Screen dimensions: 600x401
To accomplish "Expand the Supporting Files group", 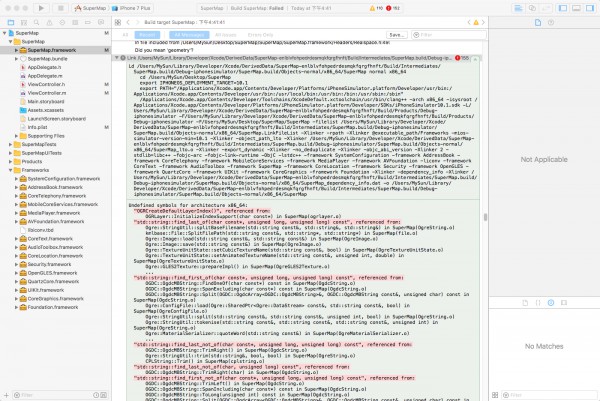I will (16, 136).
